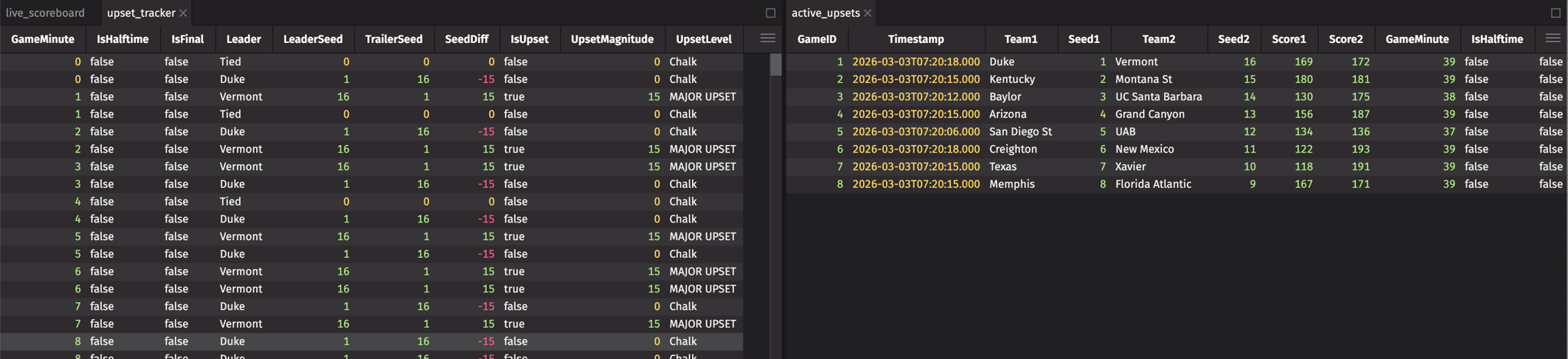The width and height of the screenshot is (1568, 359).
Task: Select the Creighton row in active_upsets
Action: pyautogui.click(x=1012, y=149)
